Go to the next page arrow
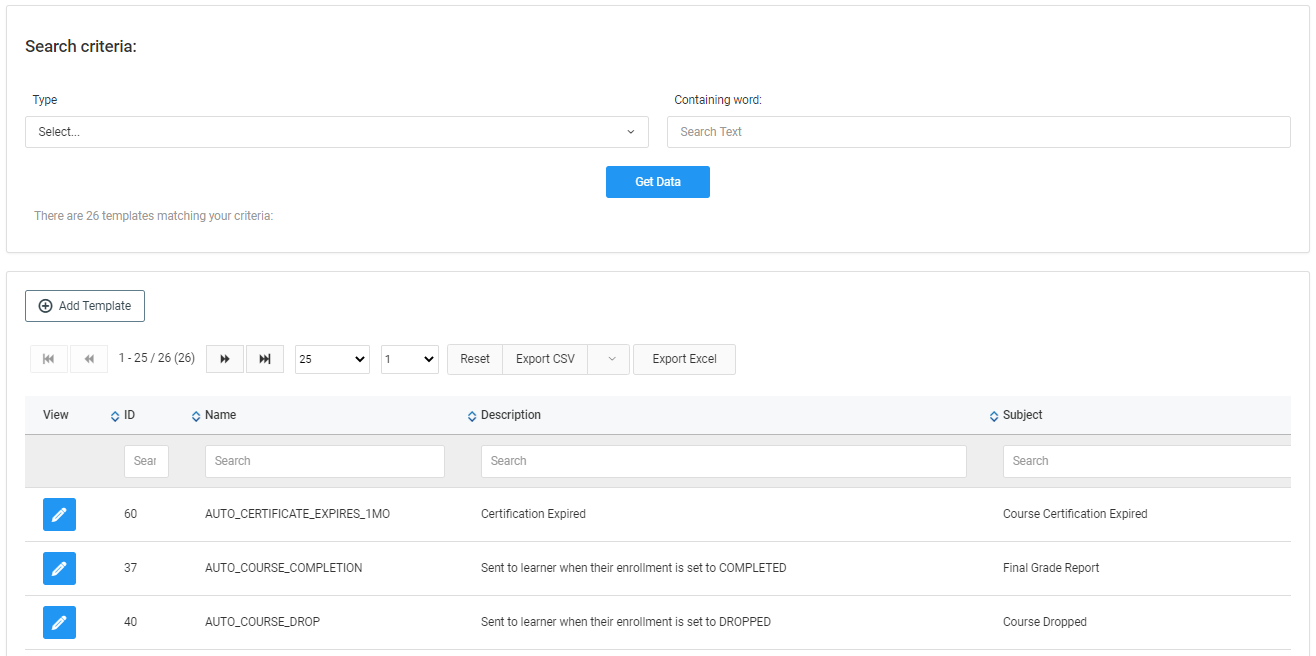 (225, 359)
